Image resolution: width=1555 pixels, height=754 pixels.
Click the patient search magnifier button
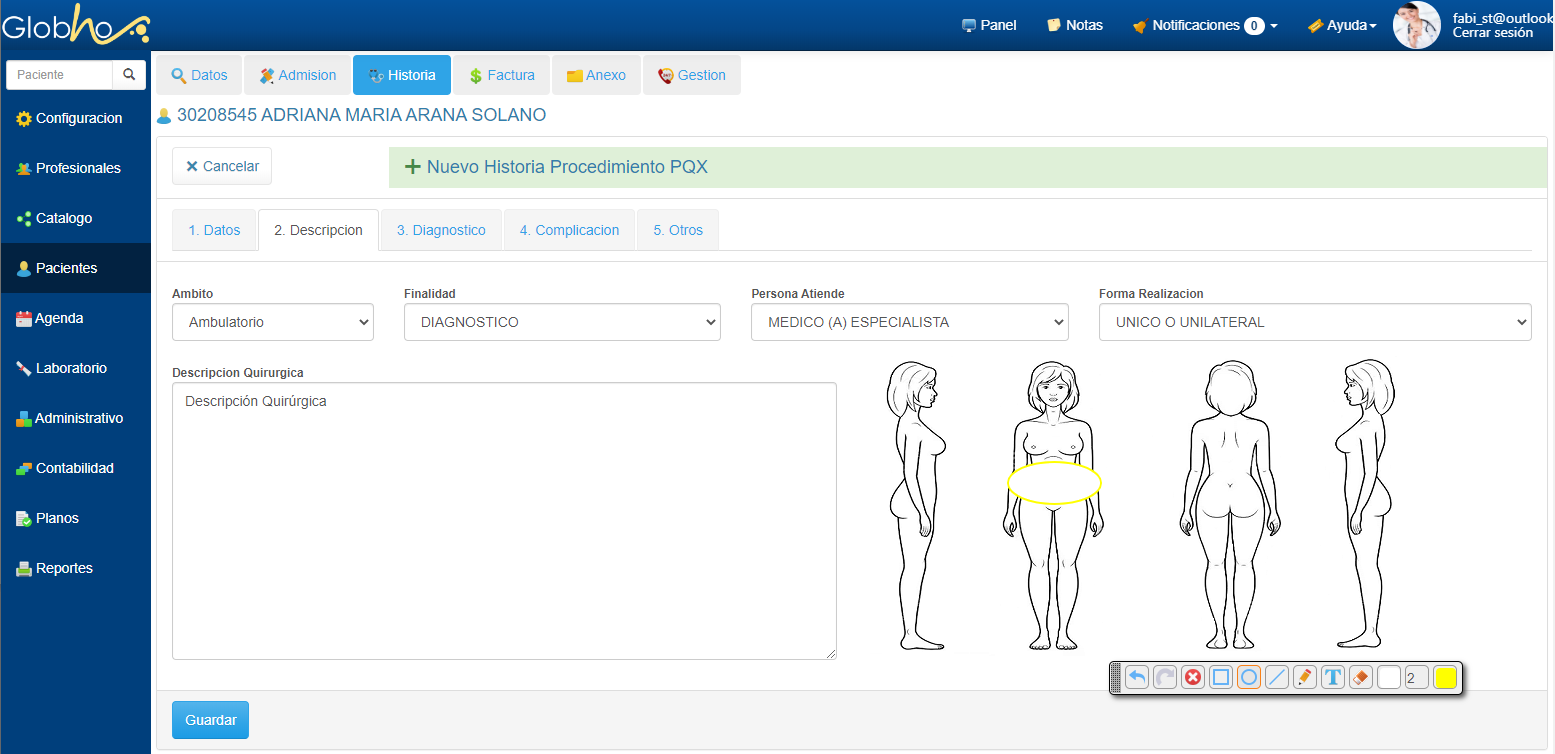click(x=129, y=75)
